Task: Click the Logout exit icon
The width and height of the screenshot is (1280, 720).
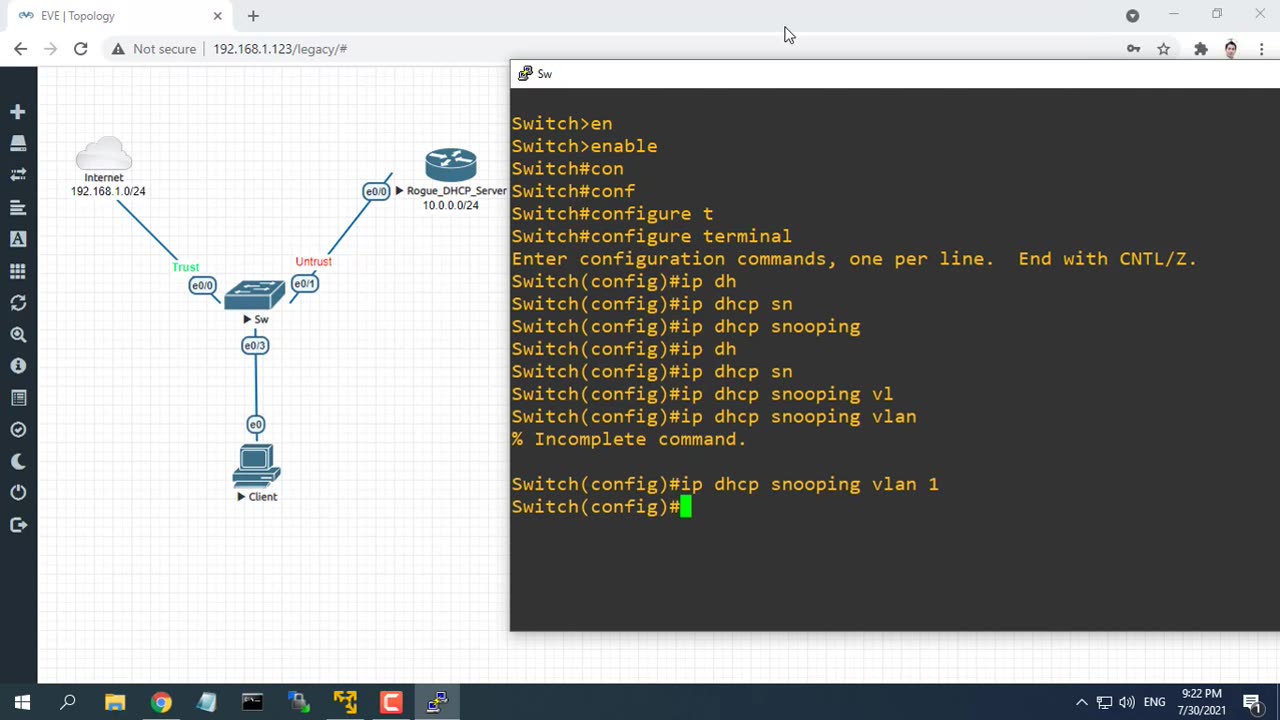Action: (x=18, y=525)
